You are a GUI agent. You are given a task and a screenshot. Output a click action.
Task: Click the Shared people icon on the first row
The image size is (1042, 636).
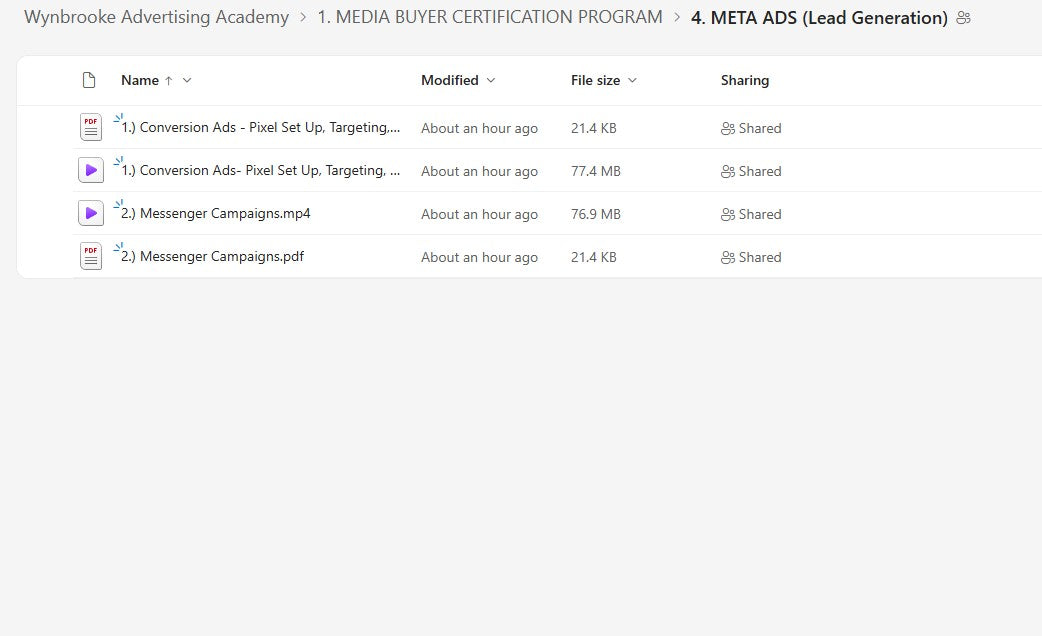[x=727, y=128]
